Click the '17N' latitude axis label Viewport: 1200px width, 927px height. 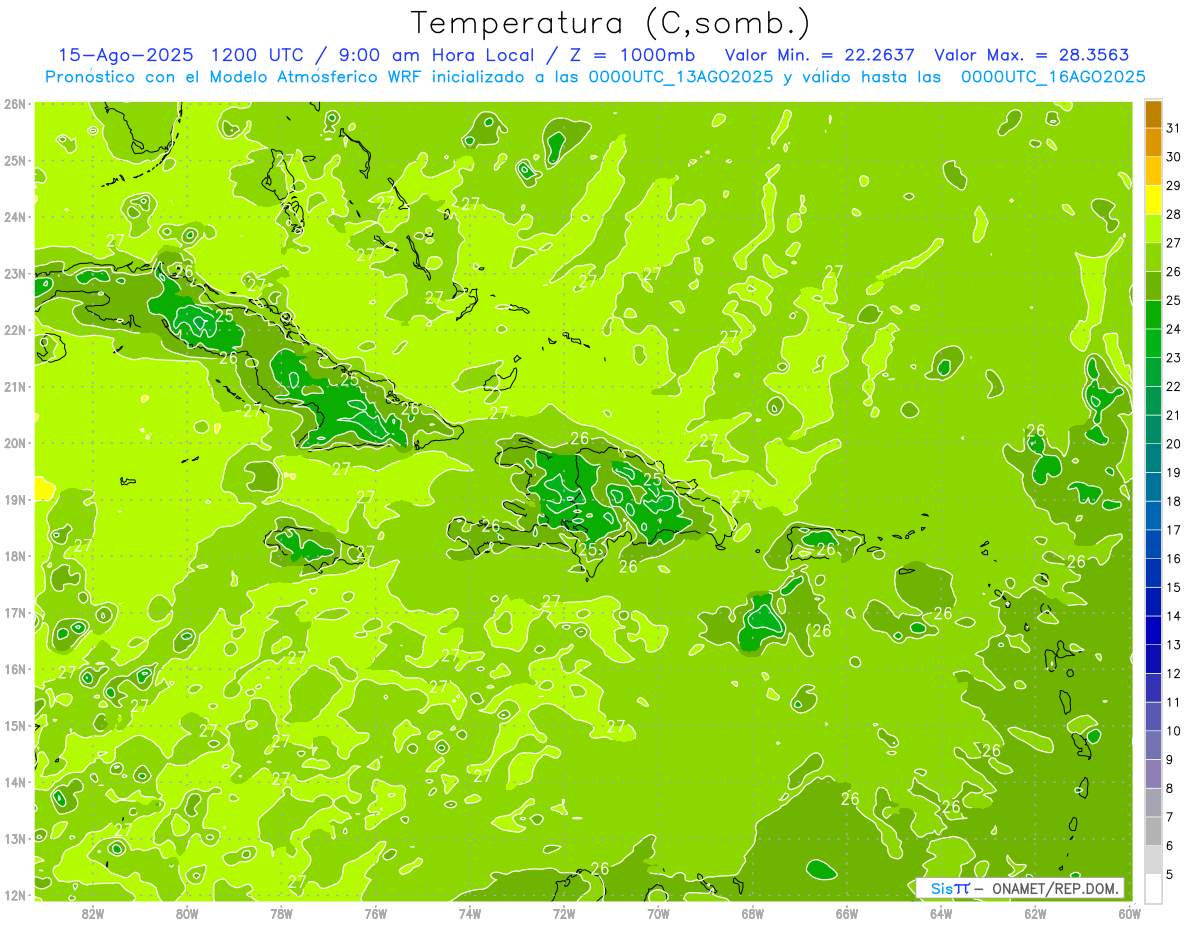click(14, 612)
